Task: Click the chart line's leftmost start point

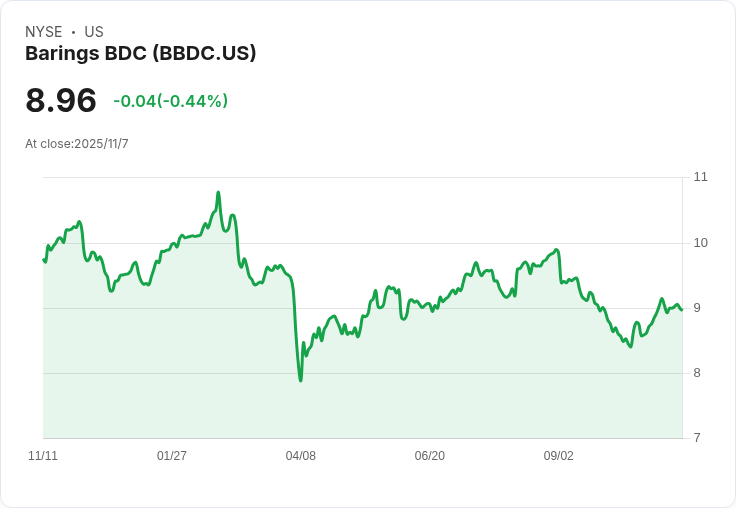Action: pyautogui.click(x=44, y=260)
